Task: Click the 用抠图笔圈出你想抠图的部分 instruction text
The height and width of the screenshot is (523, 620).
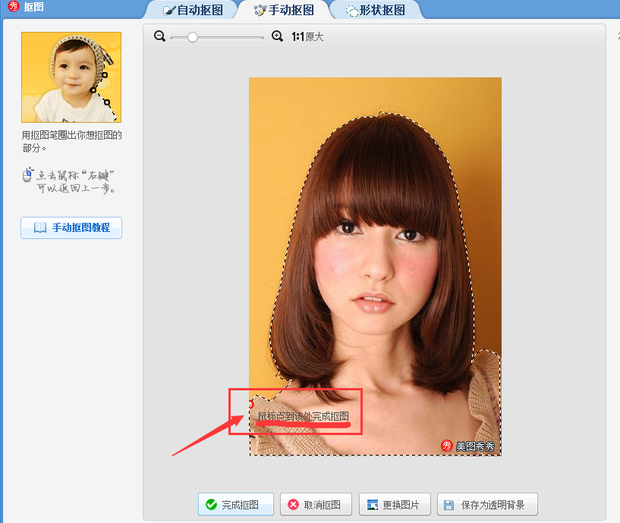Action: coord(71,142)
